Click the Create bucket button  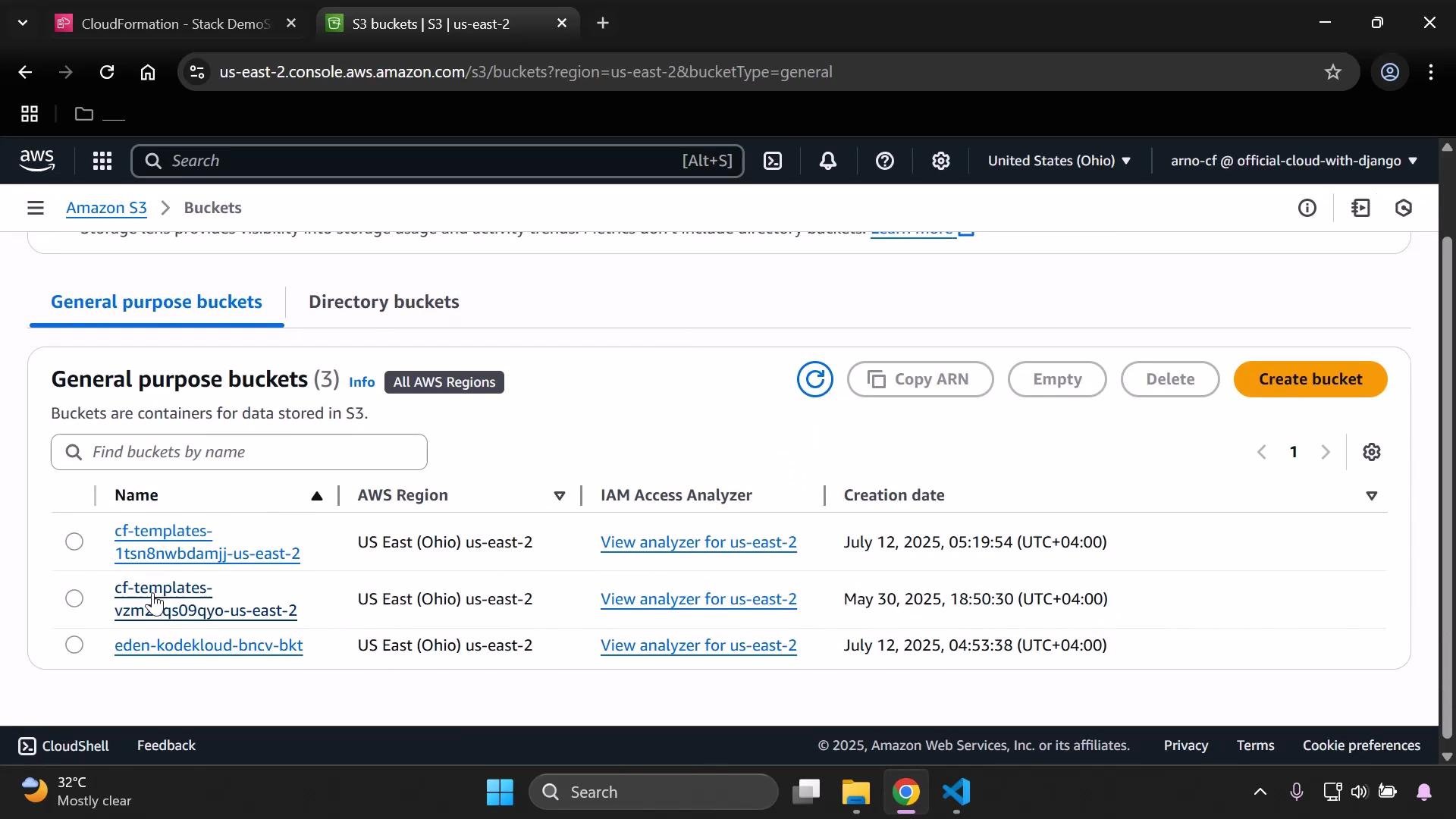pos(1310,379)
